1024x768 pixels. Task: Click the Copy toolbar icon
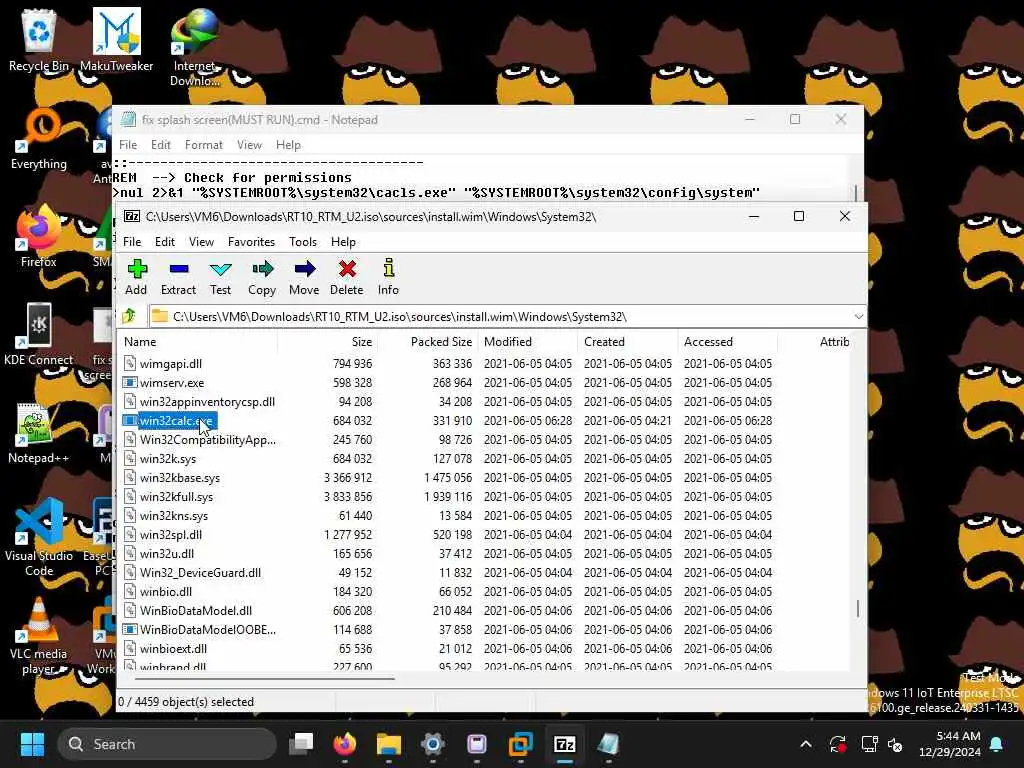coord(262,277)
